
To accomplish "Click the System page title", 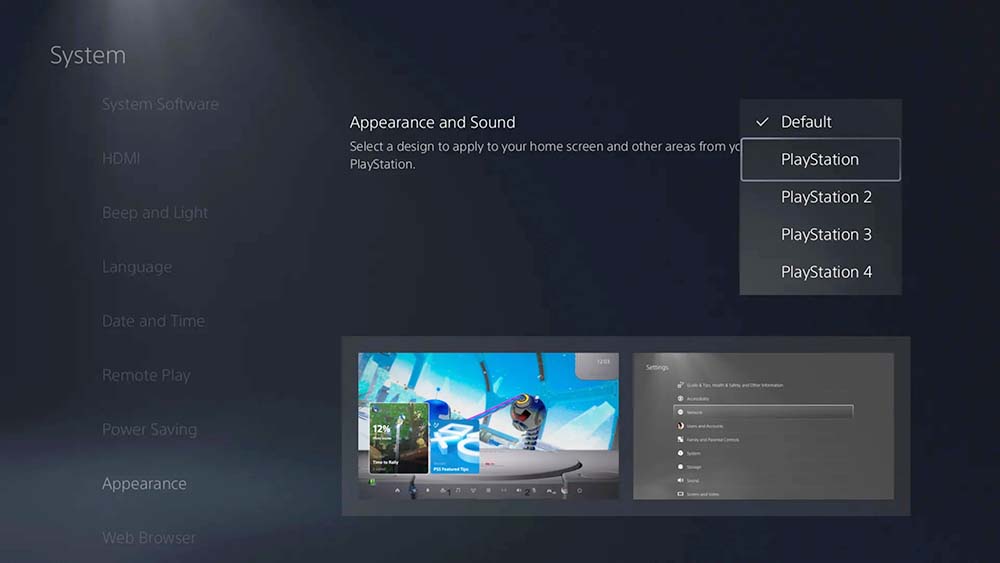I will click(x=88, y=55).
